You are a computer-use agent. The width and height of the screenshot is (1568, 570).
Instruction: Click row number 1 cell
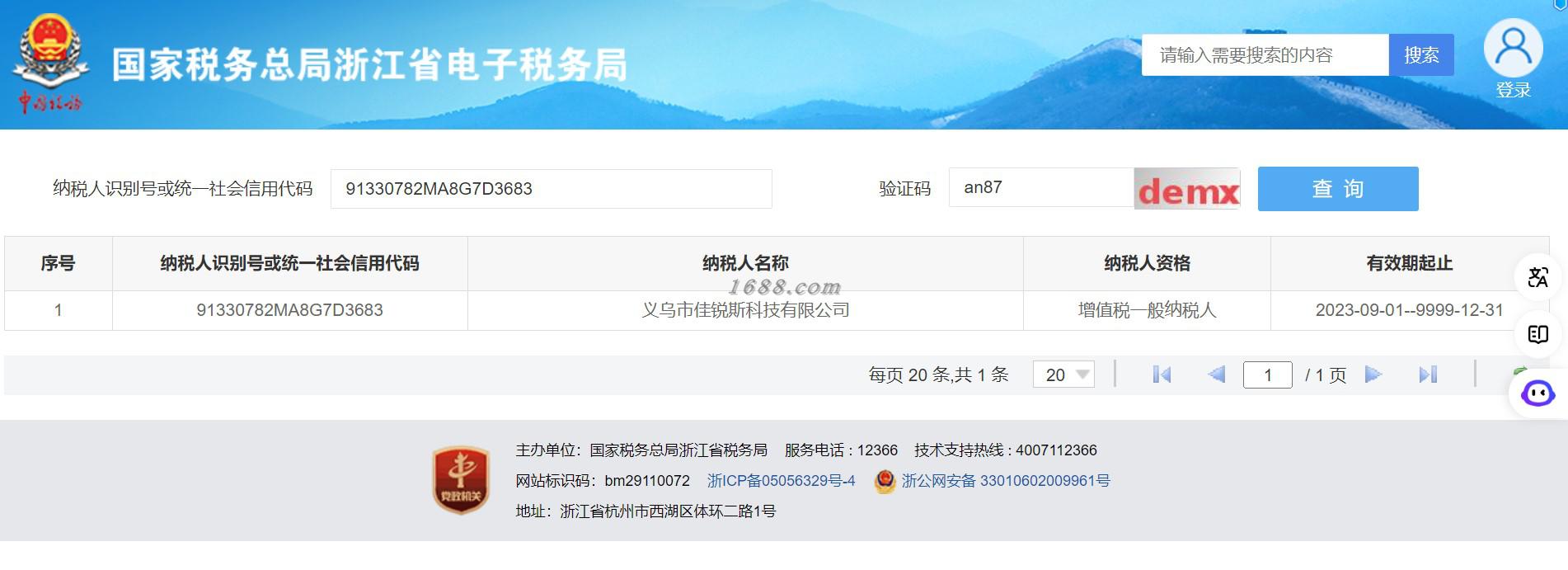pos(59,310)
